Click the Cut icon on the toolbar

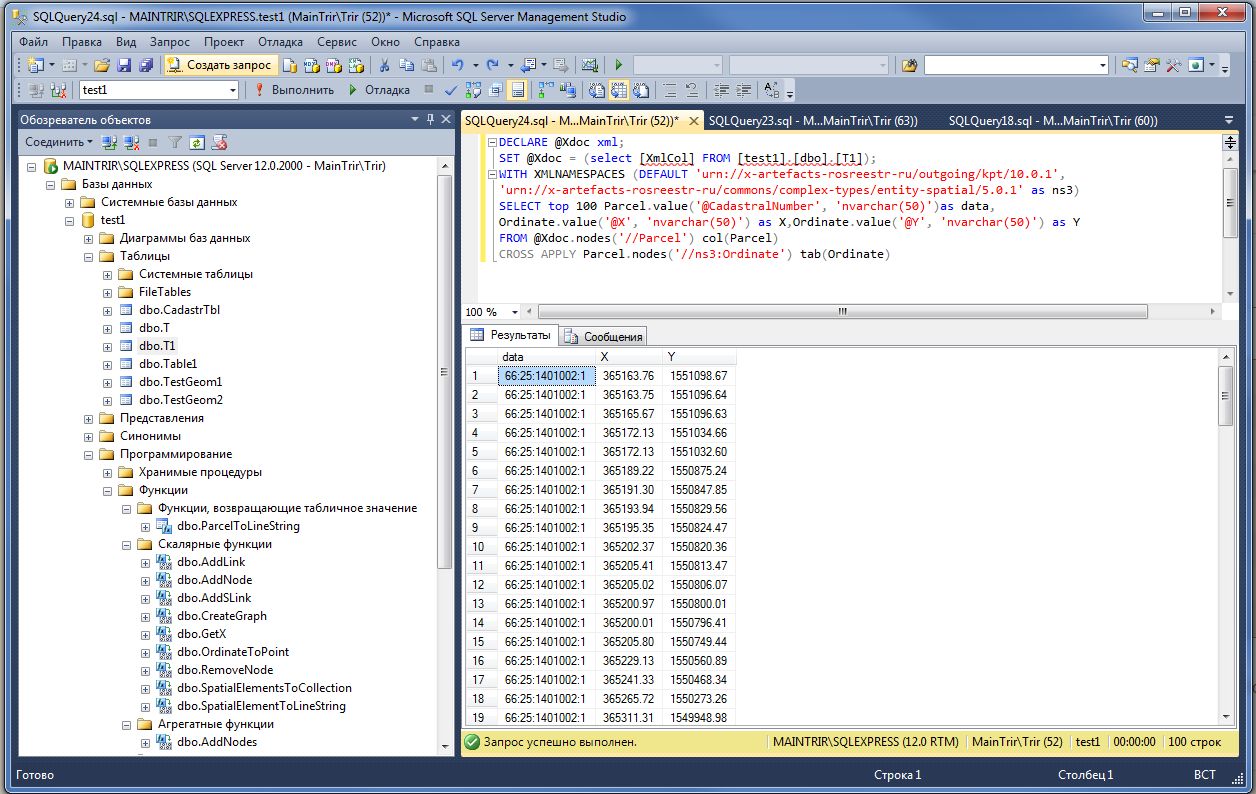click(385, 64)
